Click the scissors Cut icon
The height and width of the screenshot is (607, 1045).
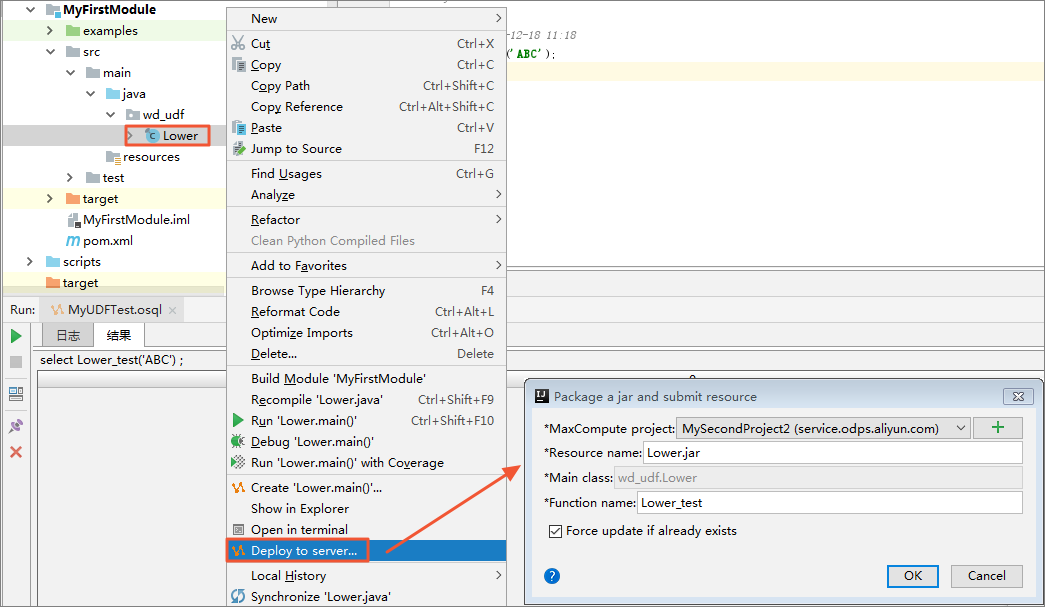click(x=238, y=43)
